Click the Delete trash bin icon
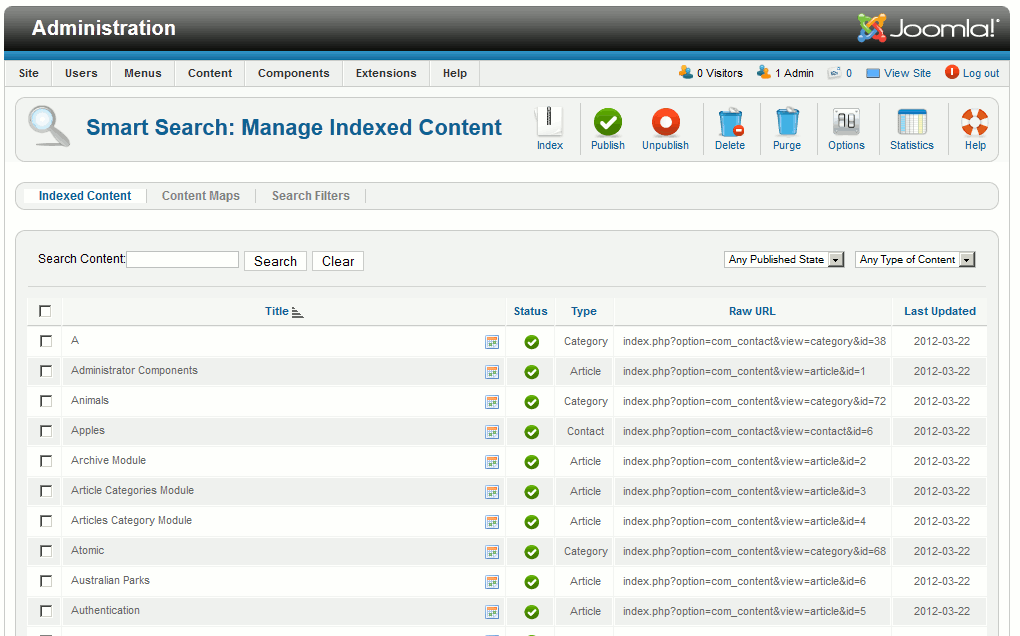This screenshot has height=636, width=1020. pos(730,123)
